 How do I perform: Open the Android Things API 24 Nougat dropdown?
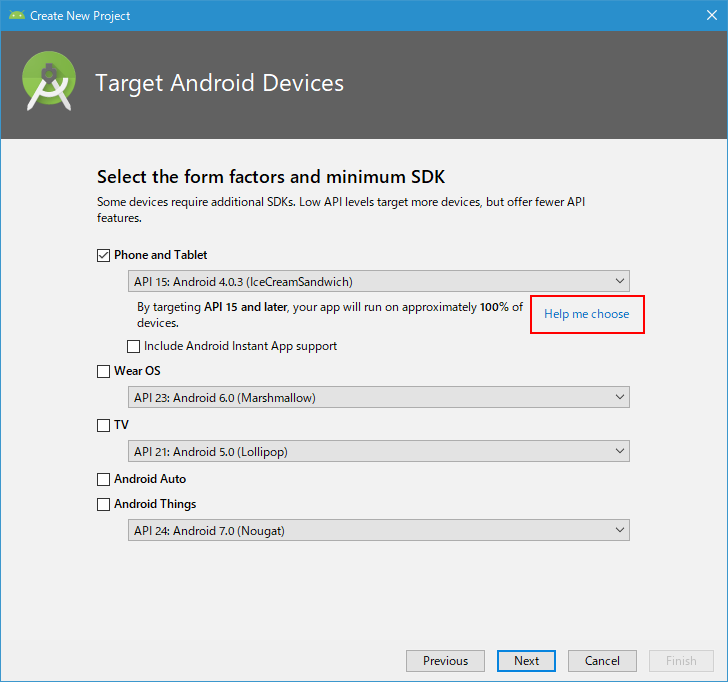tap(379, 530)
